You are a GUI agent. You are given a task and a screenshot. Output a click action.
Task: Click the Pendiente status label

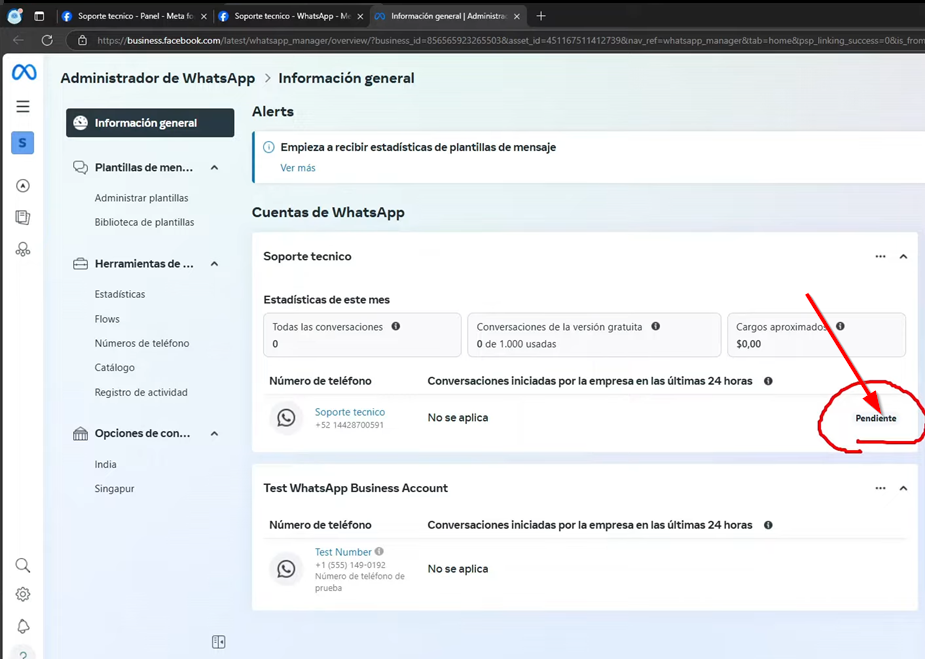pos(876,418)
